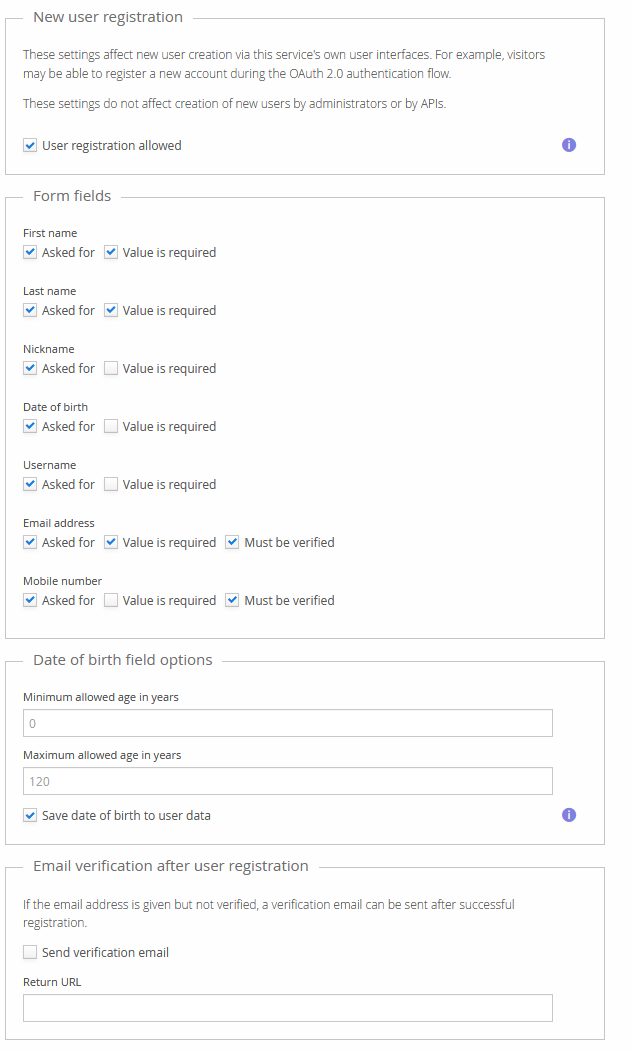Click info icon next to User registration allowed
The width and height of the screenshot is (631, 1053).
point(569,145)
